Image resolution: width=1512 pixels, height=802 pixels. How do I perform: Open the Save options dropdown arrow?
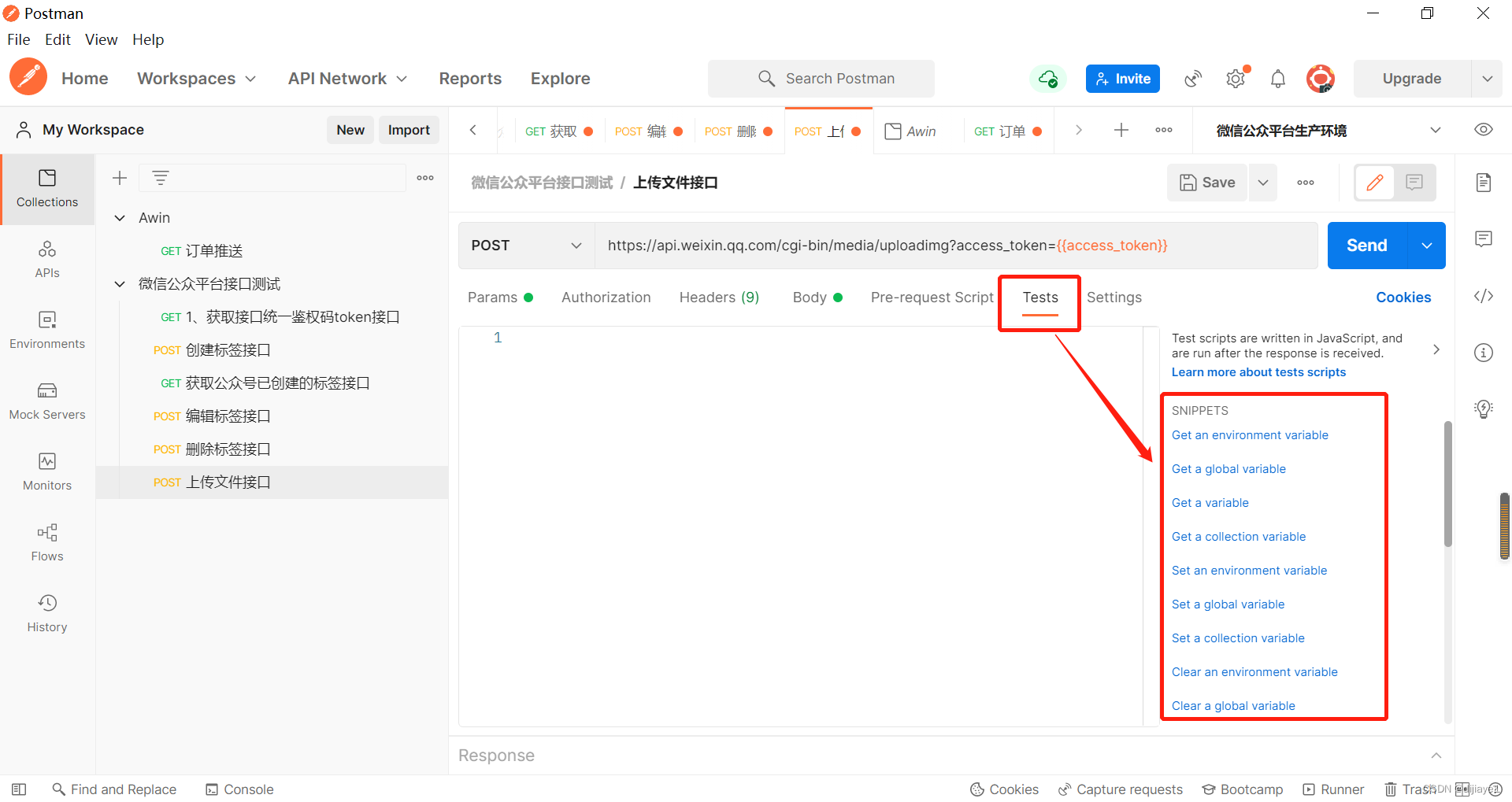click(x=1263, y=183)
